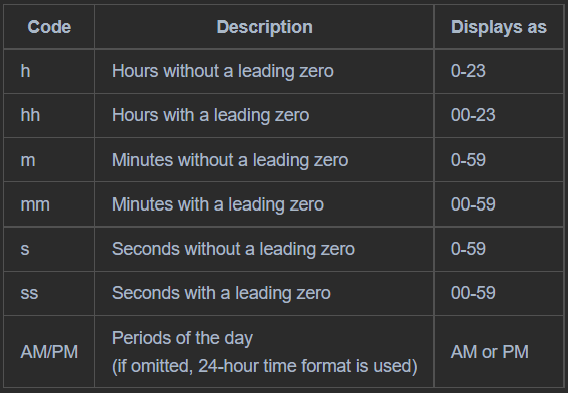Select the hh code cell
Screen dimensions: 568x393
click(x=30, y=115)
